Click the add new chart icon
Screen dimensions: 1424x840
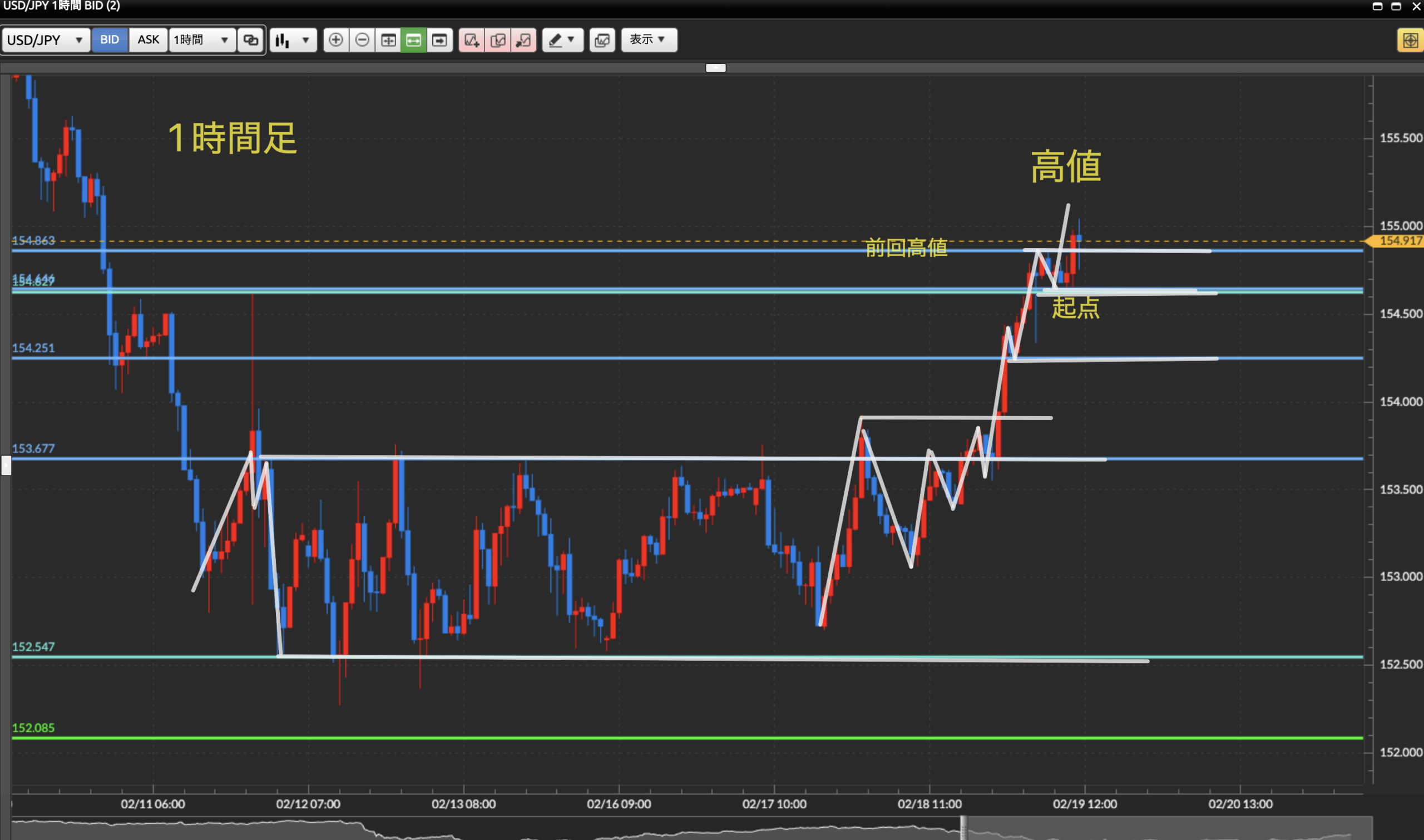coord(472,40)
